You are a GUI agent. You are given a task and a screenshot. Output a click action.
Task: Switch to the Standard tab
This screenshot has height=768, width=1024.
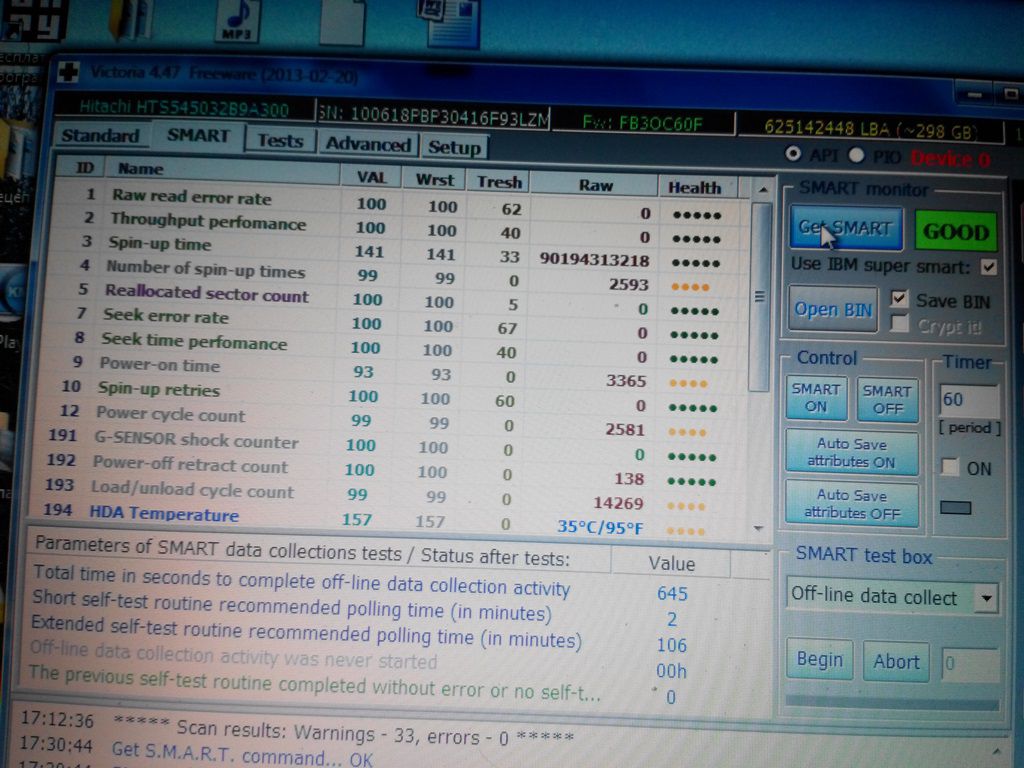[x=101, y=136]
